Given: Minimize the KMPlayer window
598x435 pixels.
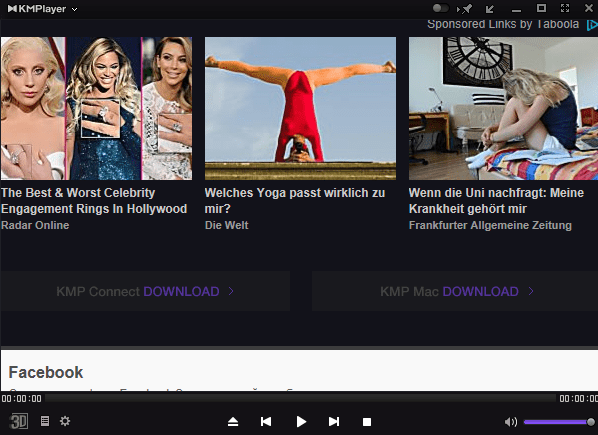Looking at the screenshot, I should point(516,11).
